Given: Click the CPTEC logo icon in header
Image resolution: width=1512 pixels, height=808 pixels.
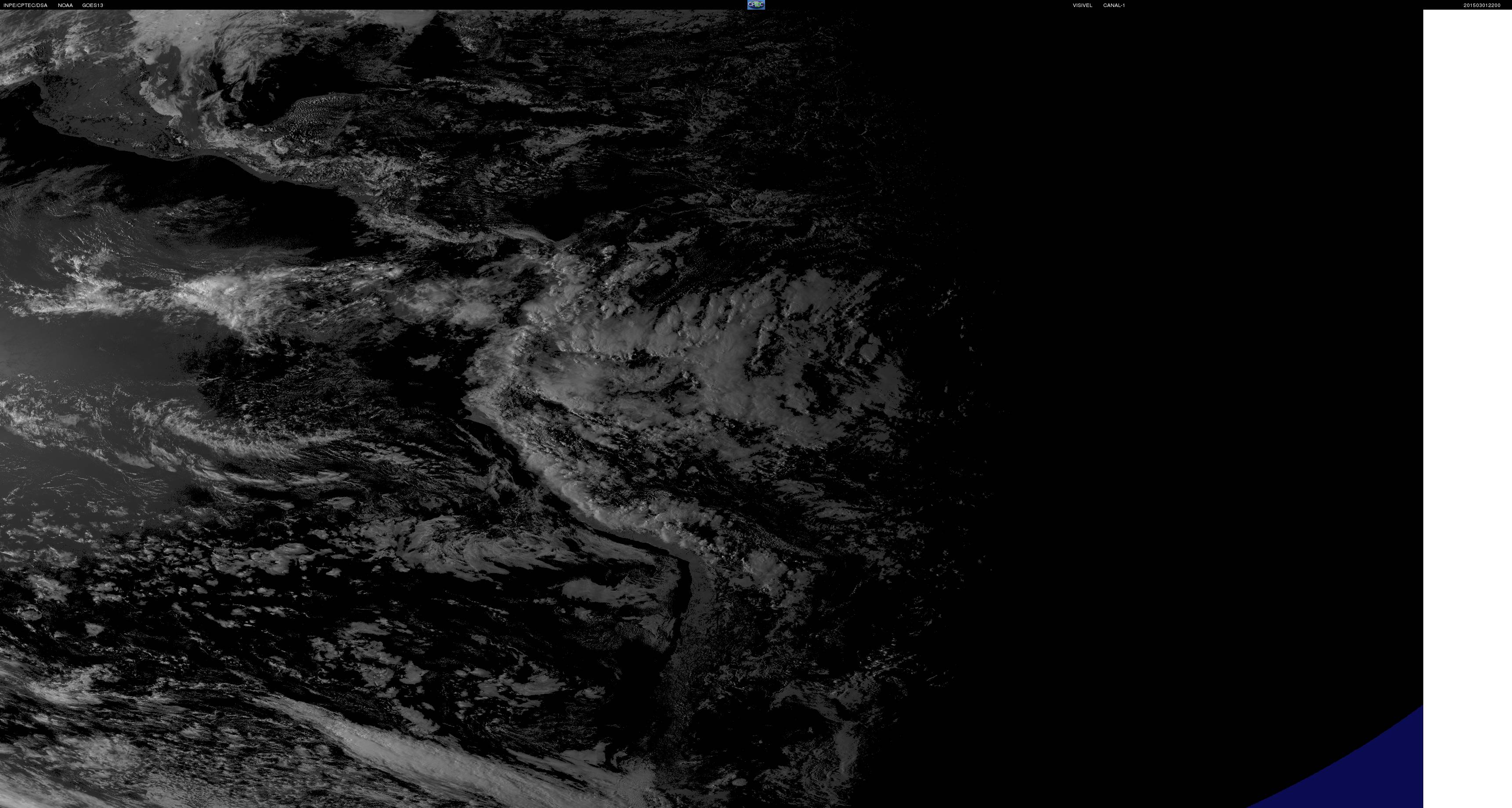Looking at the screenshot, I should (x=755, y=5).
